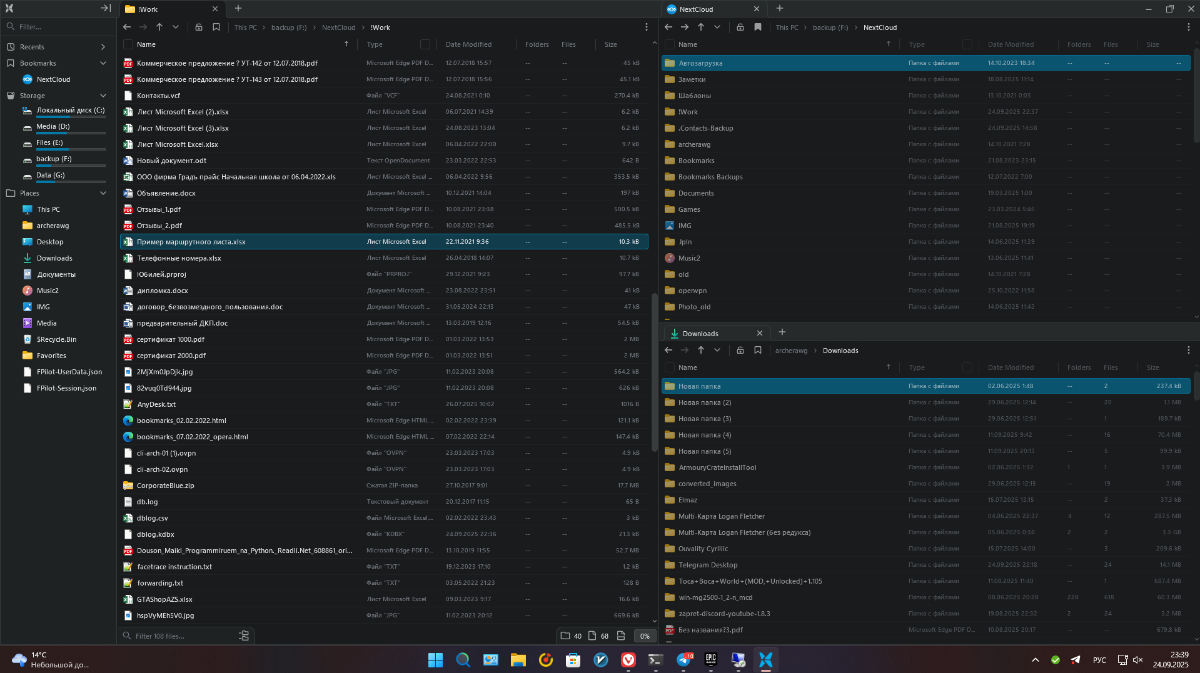Click the lock icon in the !Work pane toolbar

point(199,27)
